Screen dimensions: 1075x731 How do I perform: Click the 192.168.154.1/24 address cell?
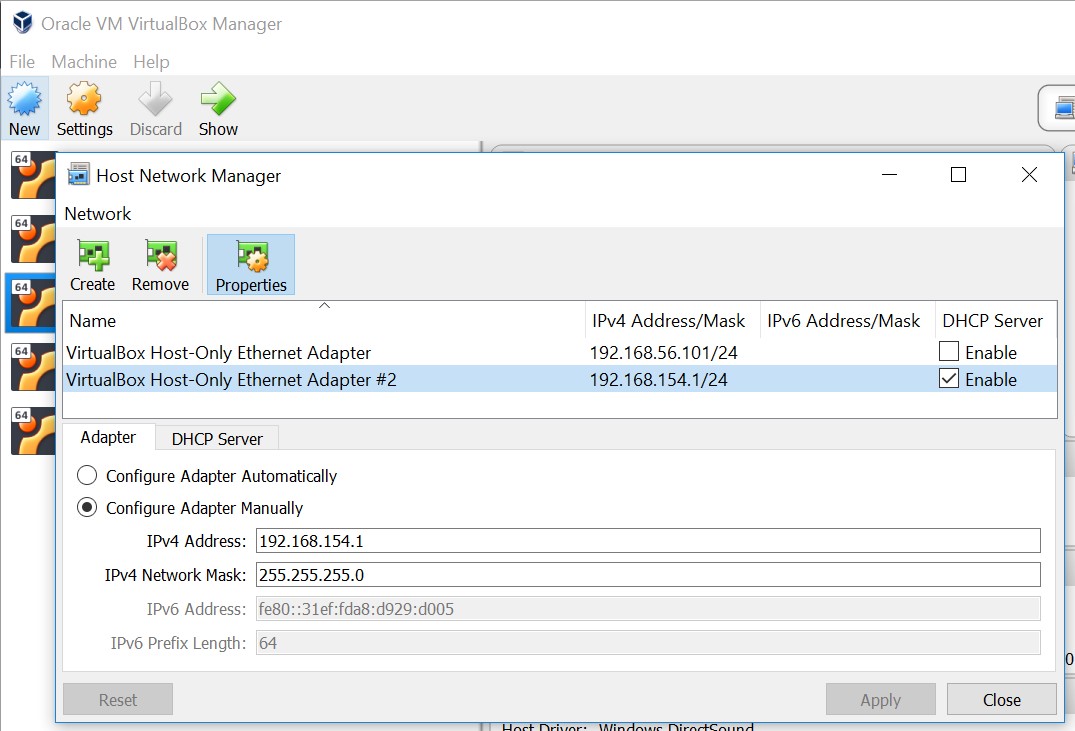[x=659, y=380]
